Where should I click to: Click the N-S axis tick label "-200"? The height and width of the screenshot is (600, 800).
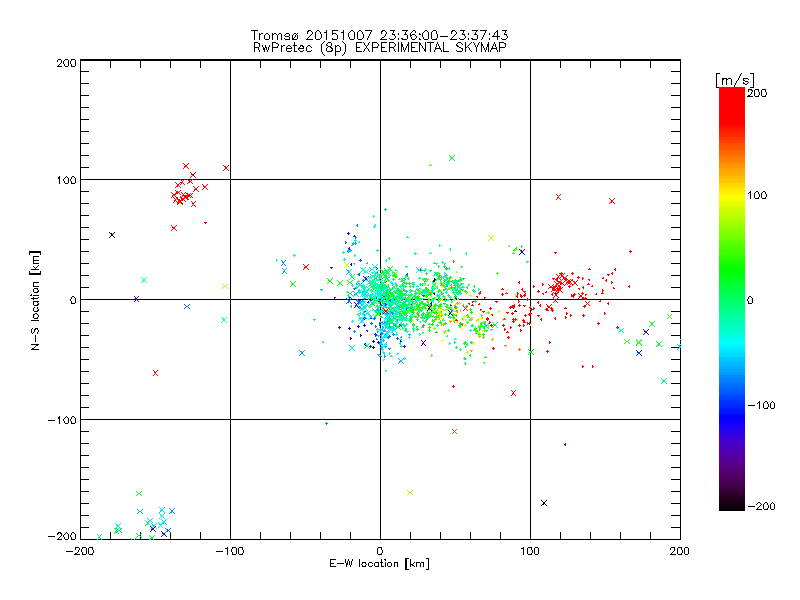point(62,537)
